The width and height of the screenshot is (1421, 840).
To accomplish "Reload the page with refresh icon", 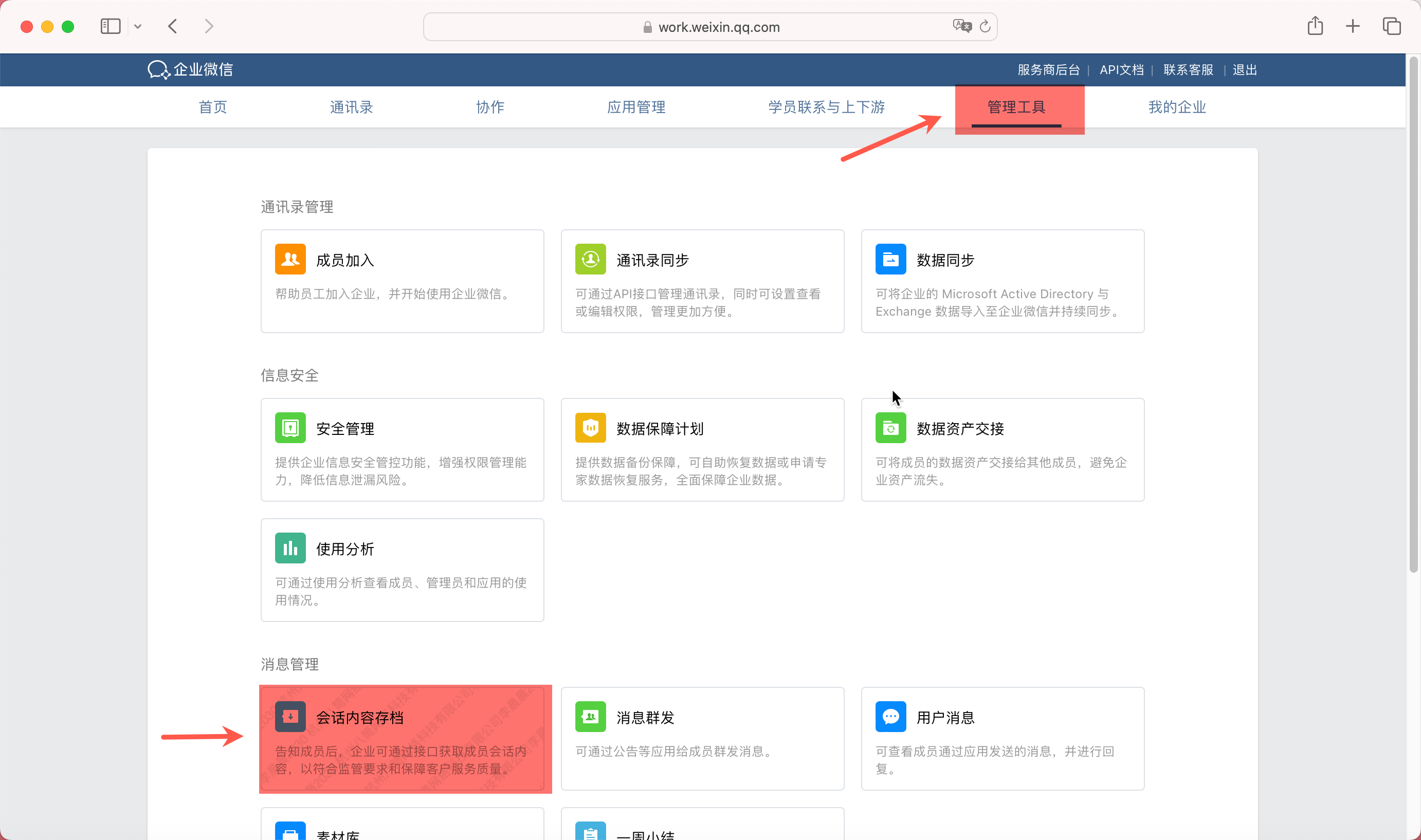I will click(x=985, y=26).
